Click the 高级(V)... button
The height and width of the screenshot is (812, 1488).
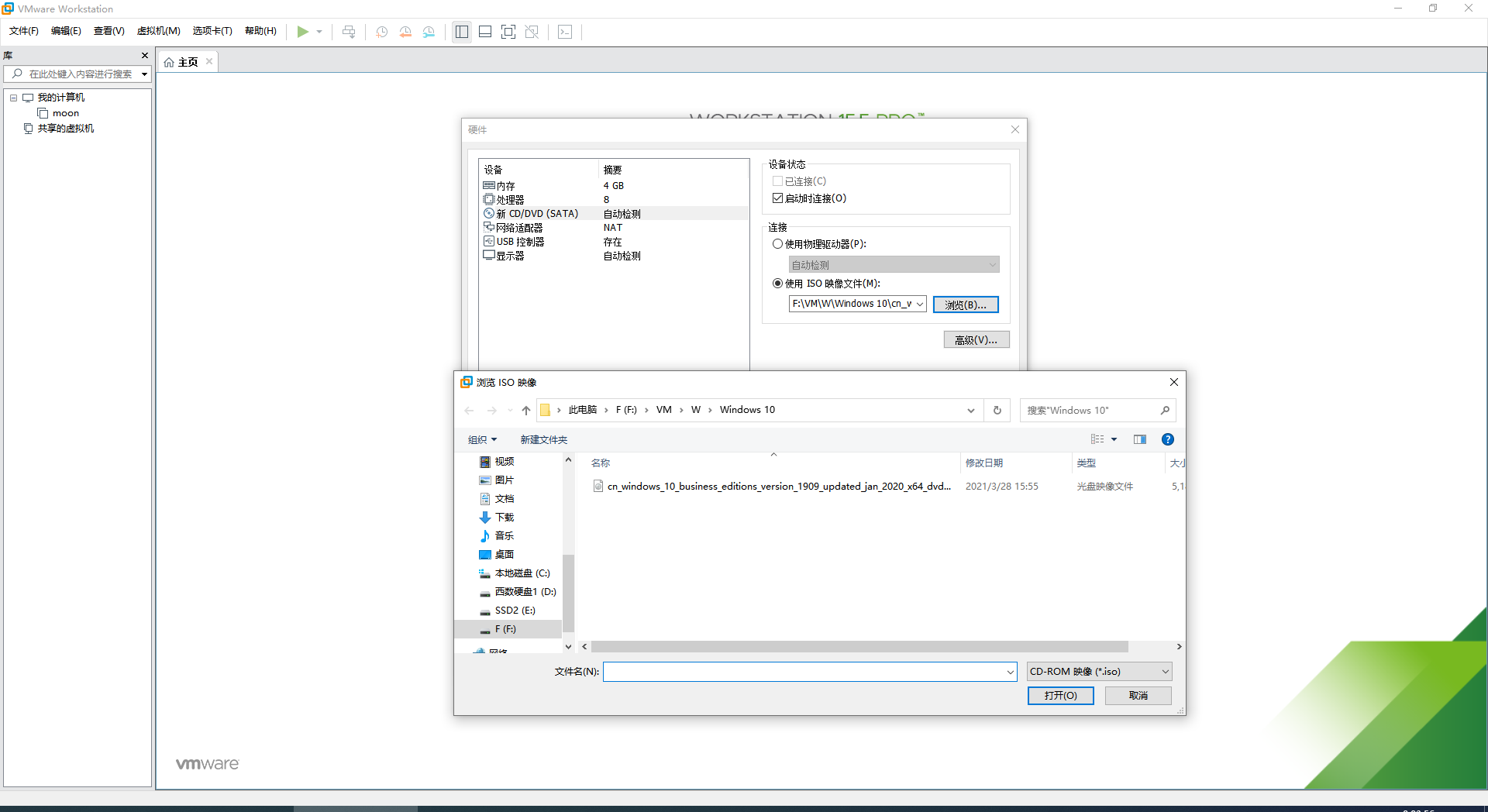(976, 339)
